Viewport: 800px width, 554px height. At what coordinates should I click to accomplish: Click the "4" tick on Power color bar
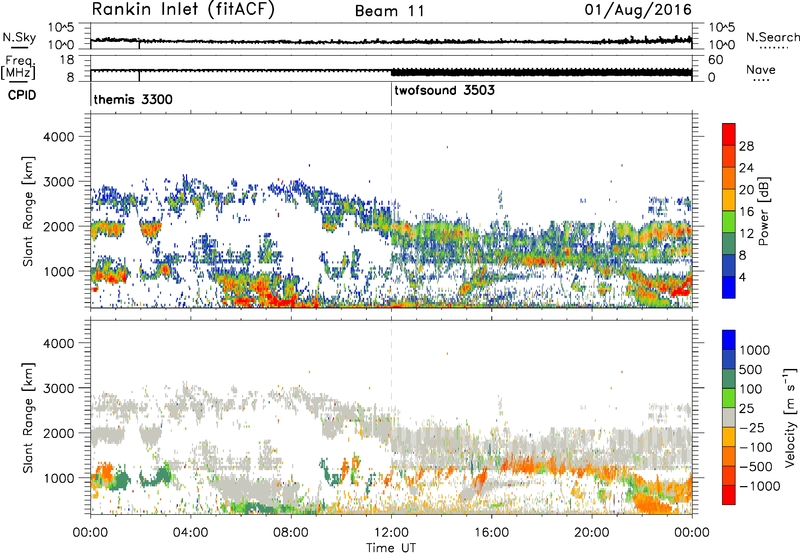coord(743,278)
